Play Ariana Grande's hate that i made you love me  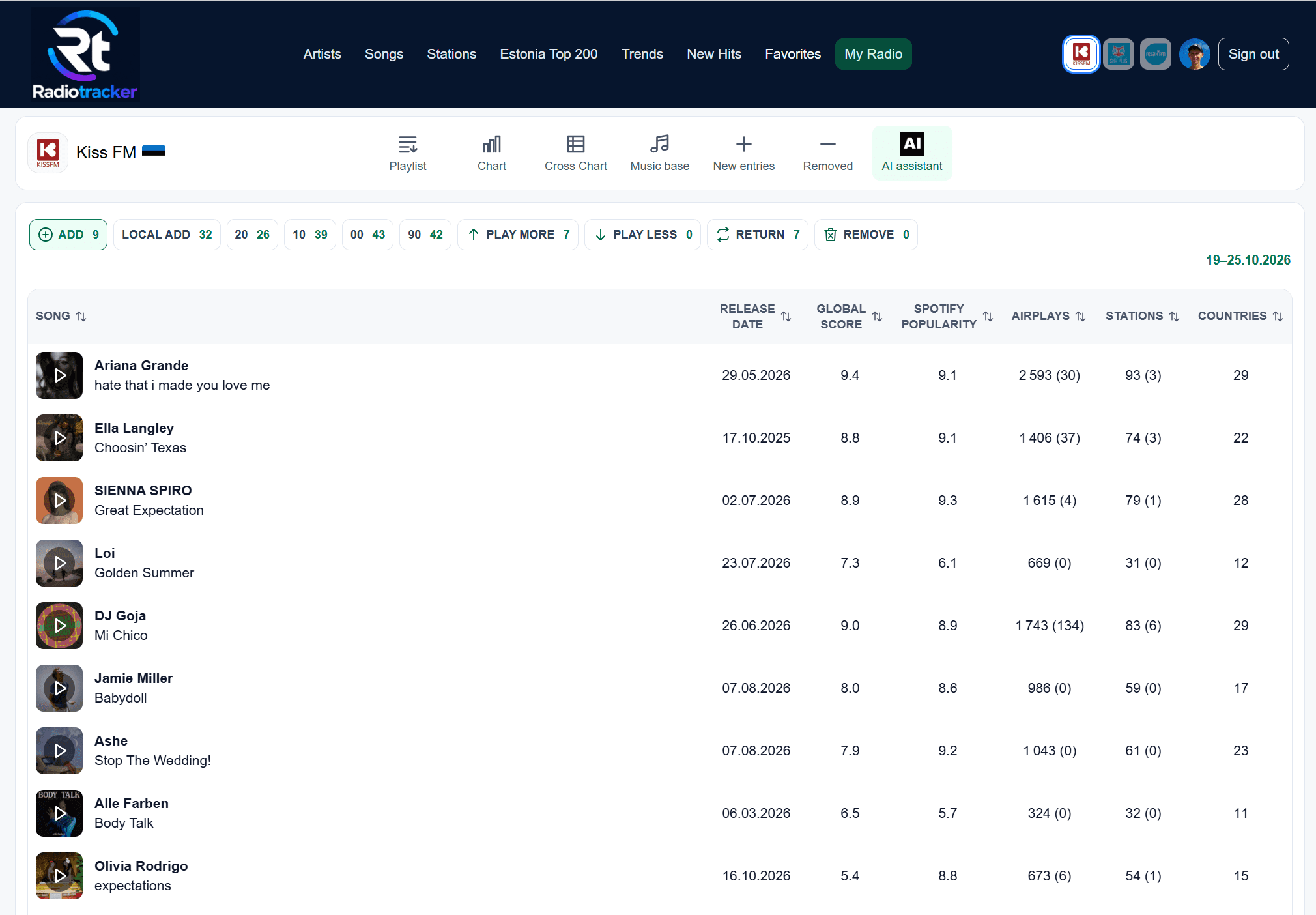tap(59, 375)
